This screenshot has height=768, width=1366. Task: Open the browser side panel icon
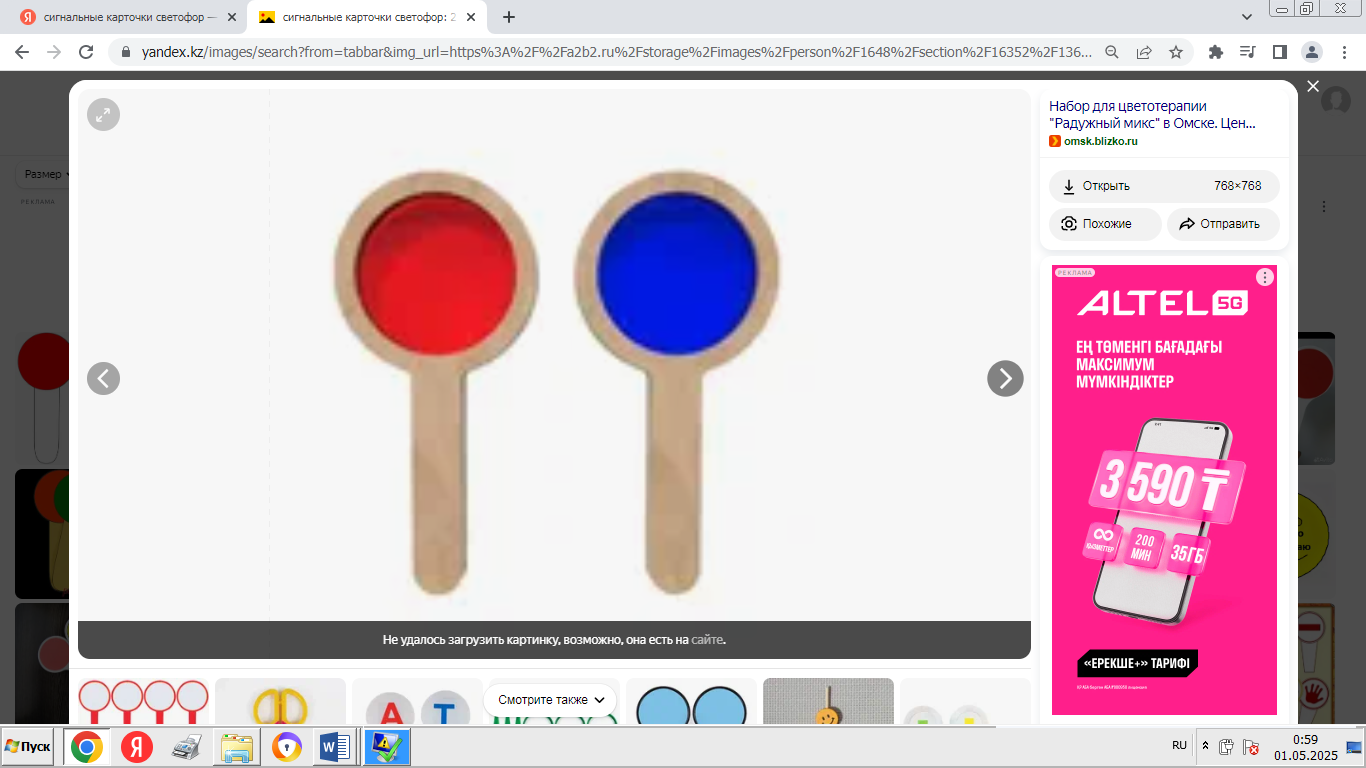1279,52
